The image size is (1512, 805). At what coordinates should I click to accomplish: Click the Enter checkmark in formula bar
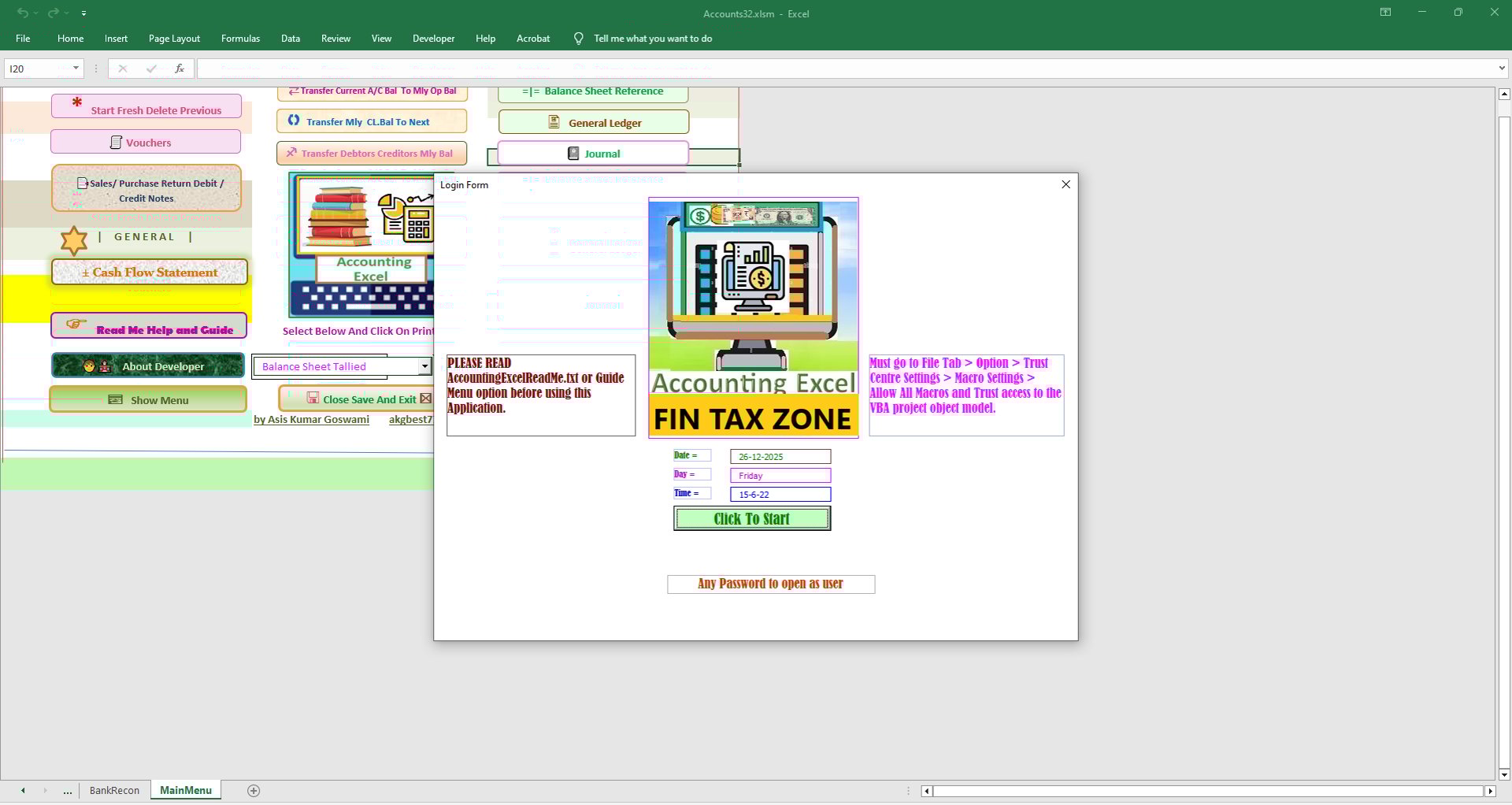pyautogui.click(x=151, y=69)
